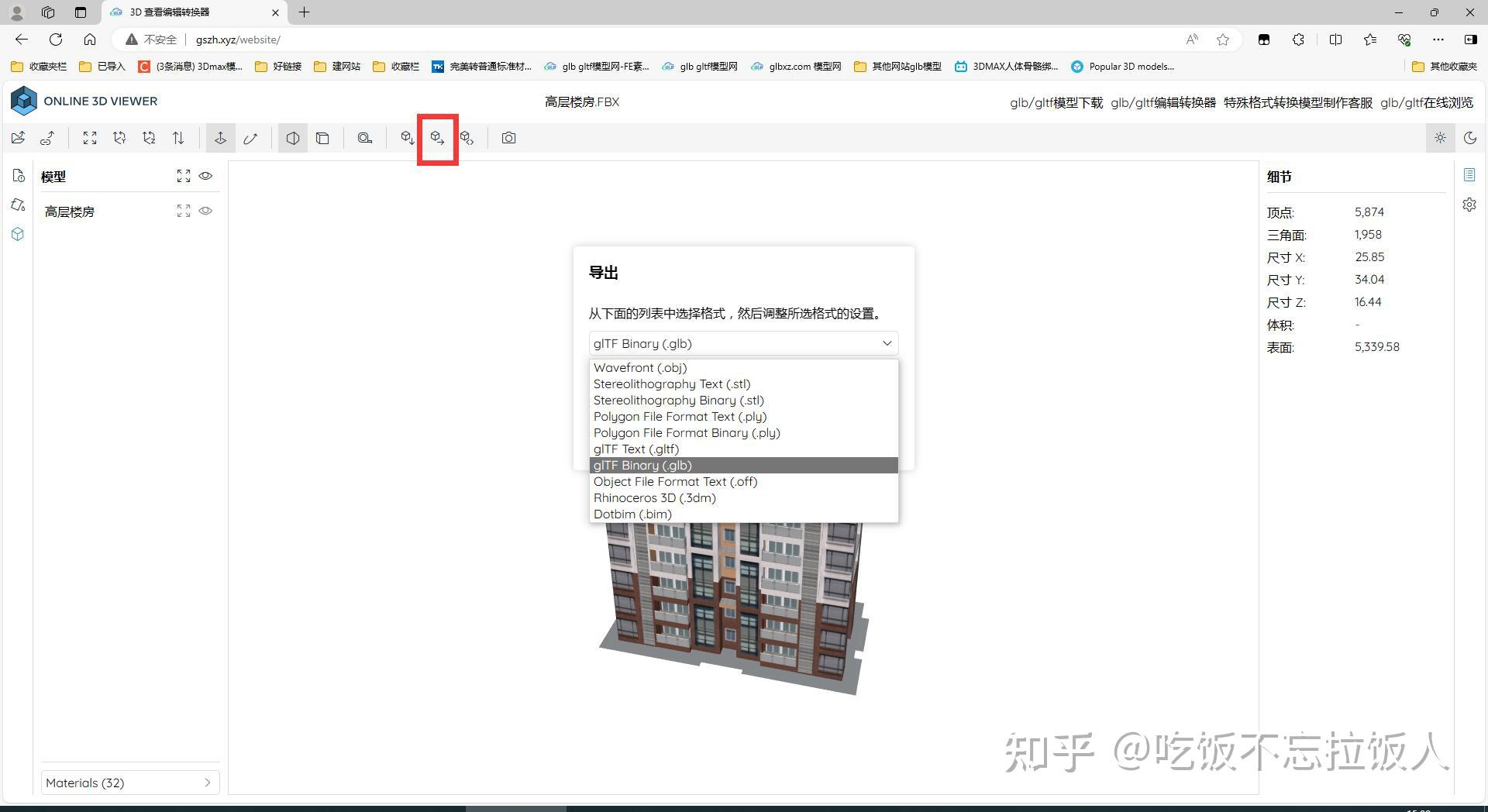The height and width of the screenshot is (812, 1488).
Task: Click the 不安全 site security warning
Action: pos(151,40)
